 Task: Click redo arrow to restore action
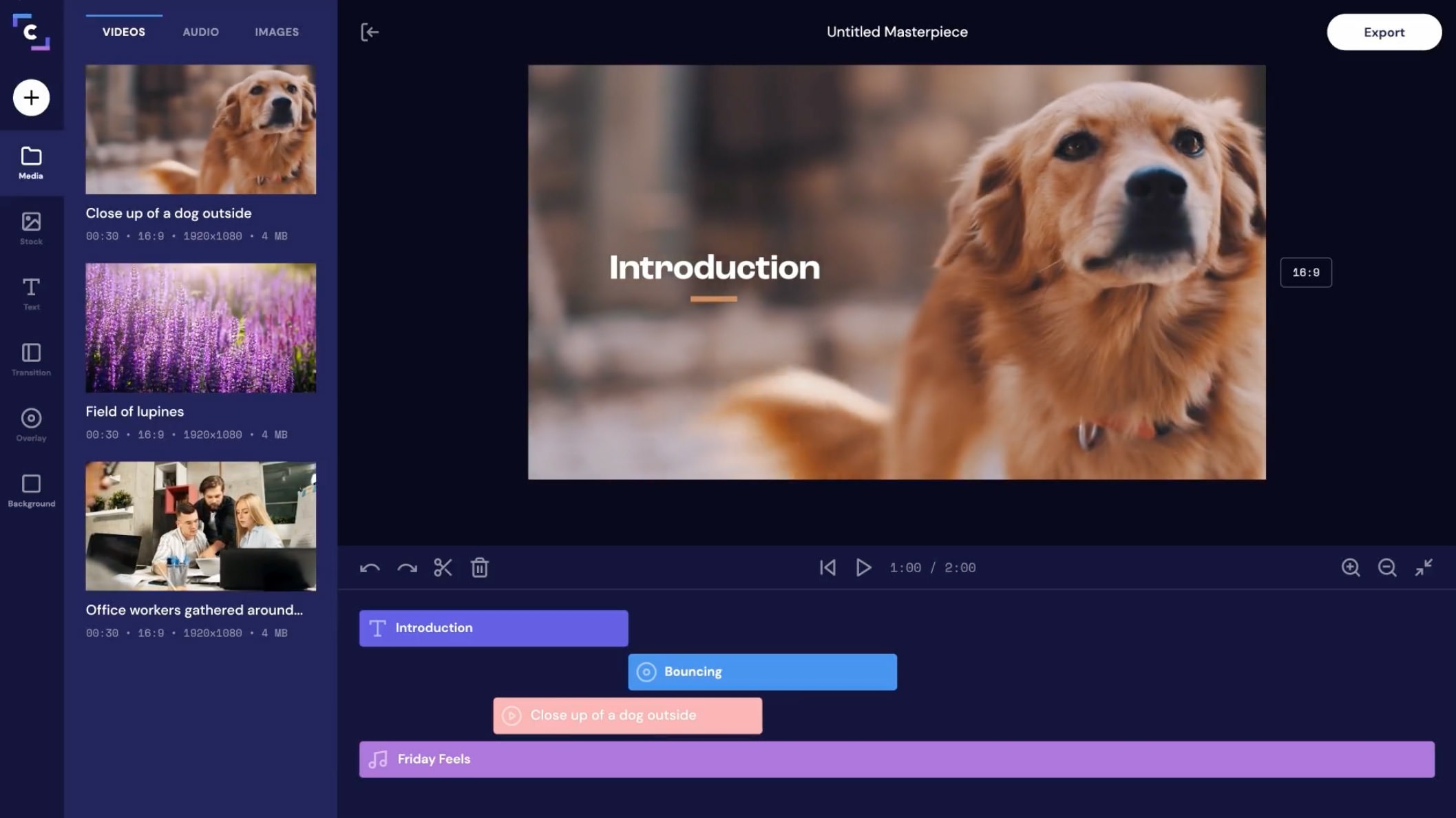[407, 567]
